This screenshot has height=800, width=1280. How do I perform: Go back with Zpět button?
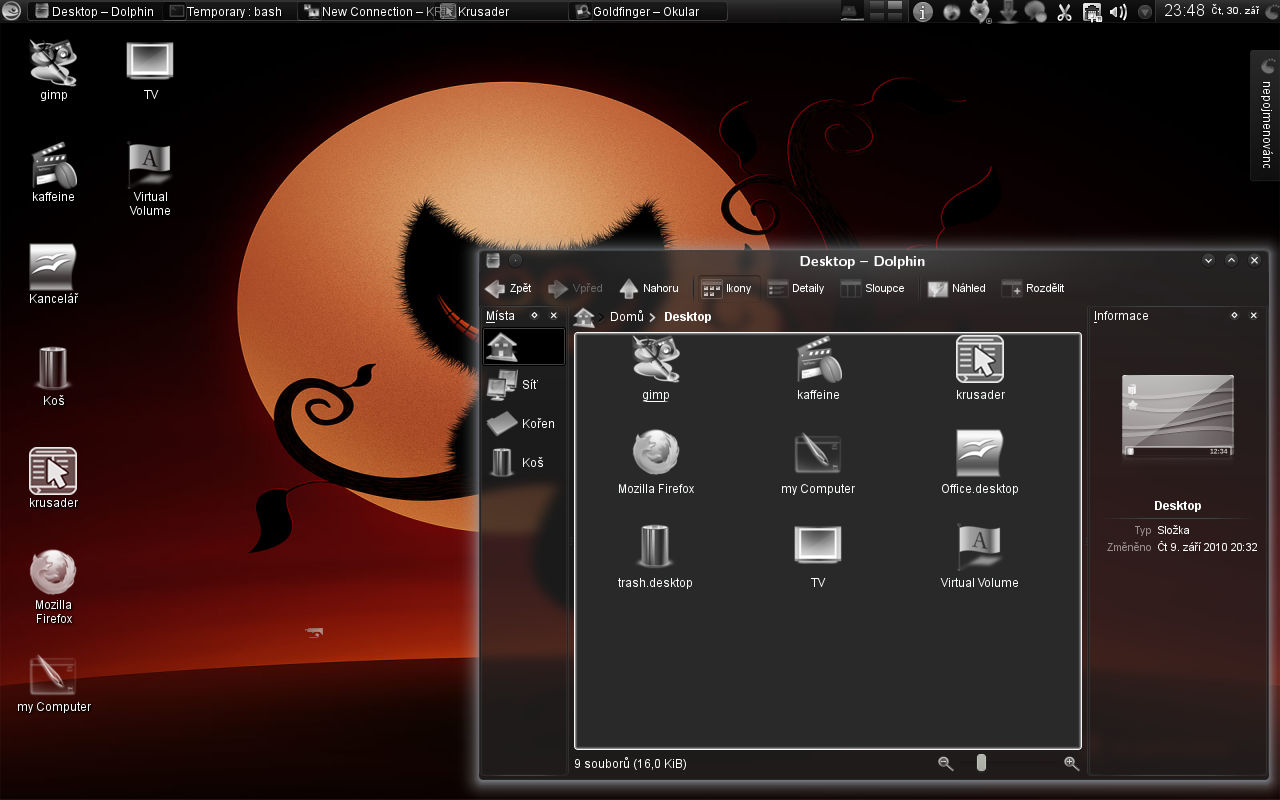pos(508,288)
